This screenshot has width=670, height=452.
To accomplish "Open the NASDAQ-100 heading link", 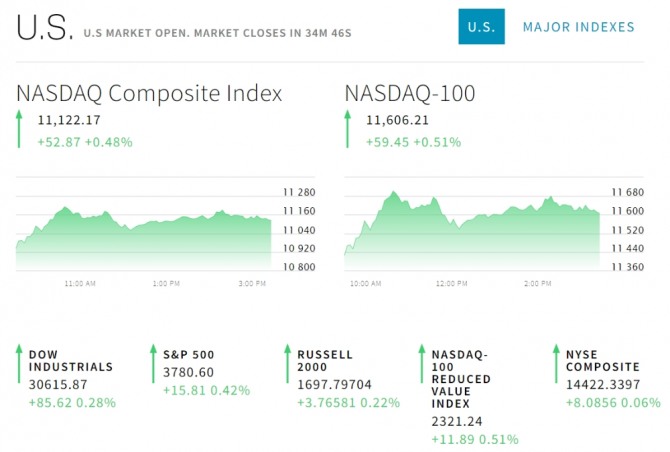I will coord(409,93).
